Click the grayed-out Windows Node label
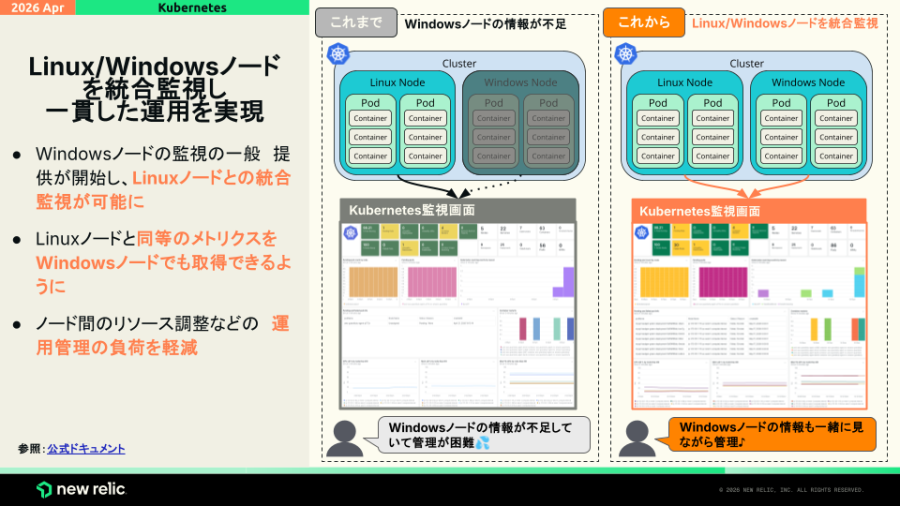900x506 pixels. click(x=520, y=83)
